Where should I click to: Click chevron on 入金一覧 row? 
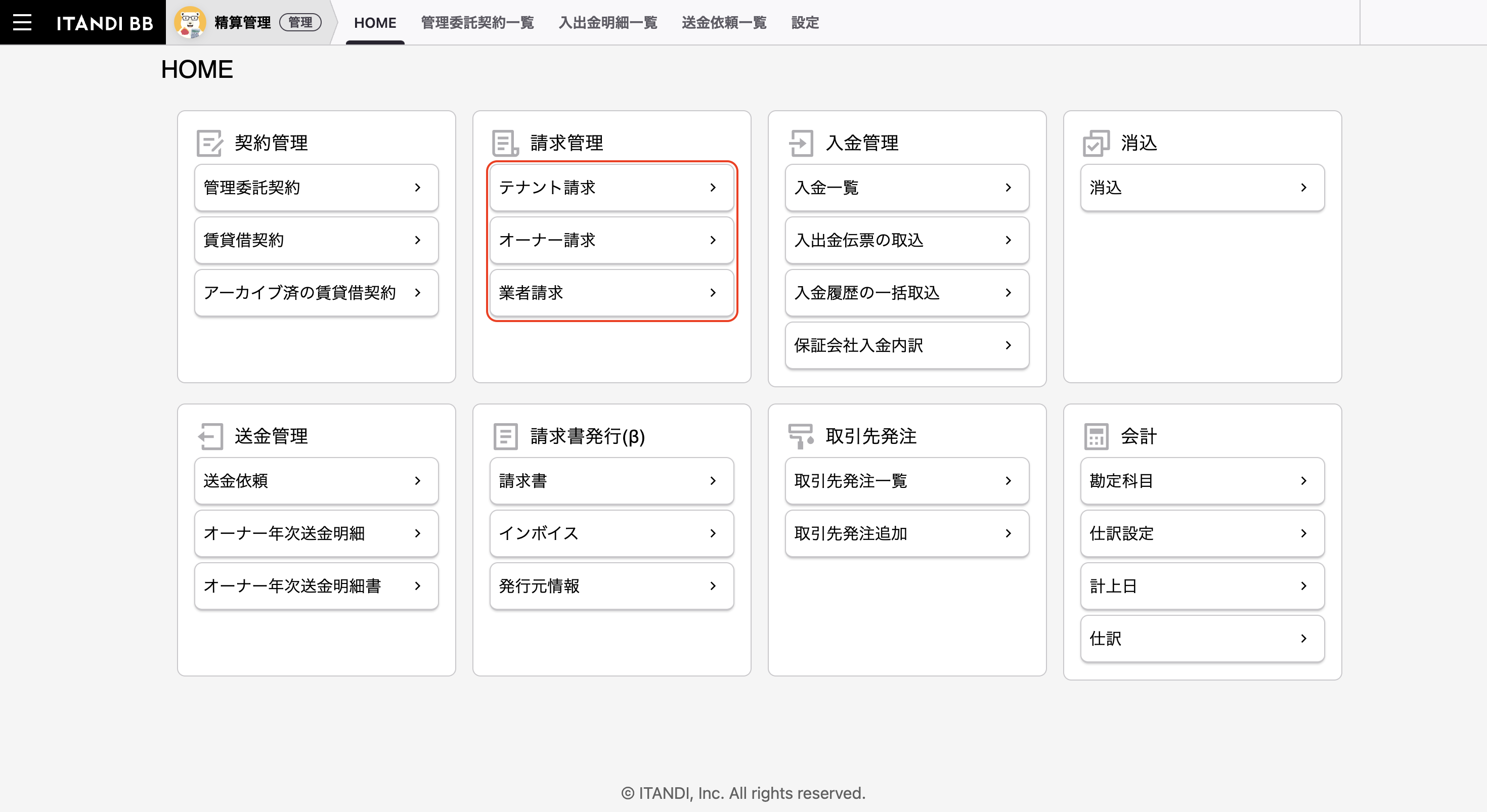click(x=1008, y=188)
